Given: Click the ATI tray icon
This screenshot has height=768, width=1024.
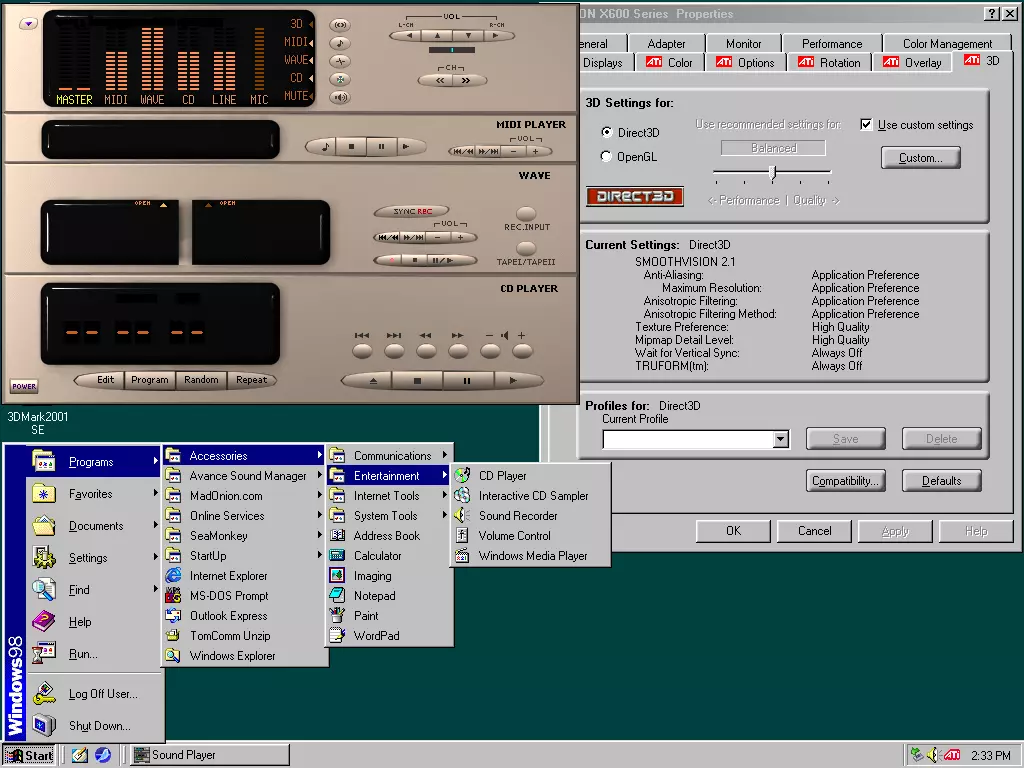Looking at the screenshot, I should (x=952, y=755).
